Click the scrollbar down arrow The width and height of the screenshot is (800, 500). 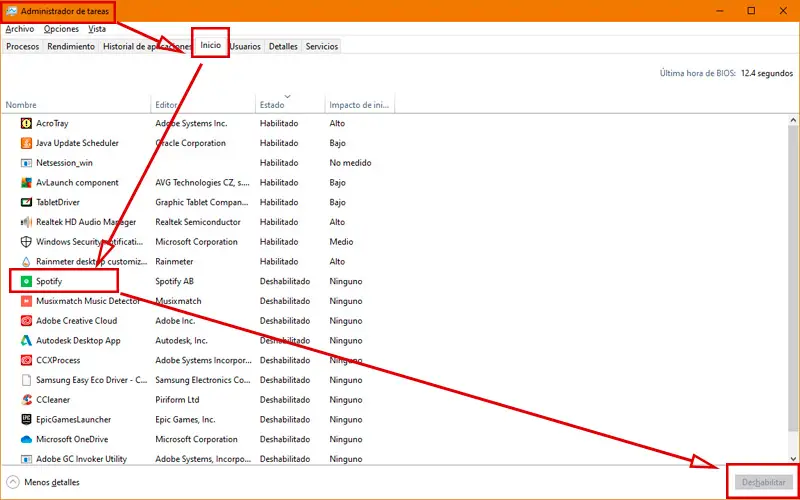[793, 459]
